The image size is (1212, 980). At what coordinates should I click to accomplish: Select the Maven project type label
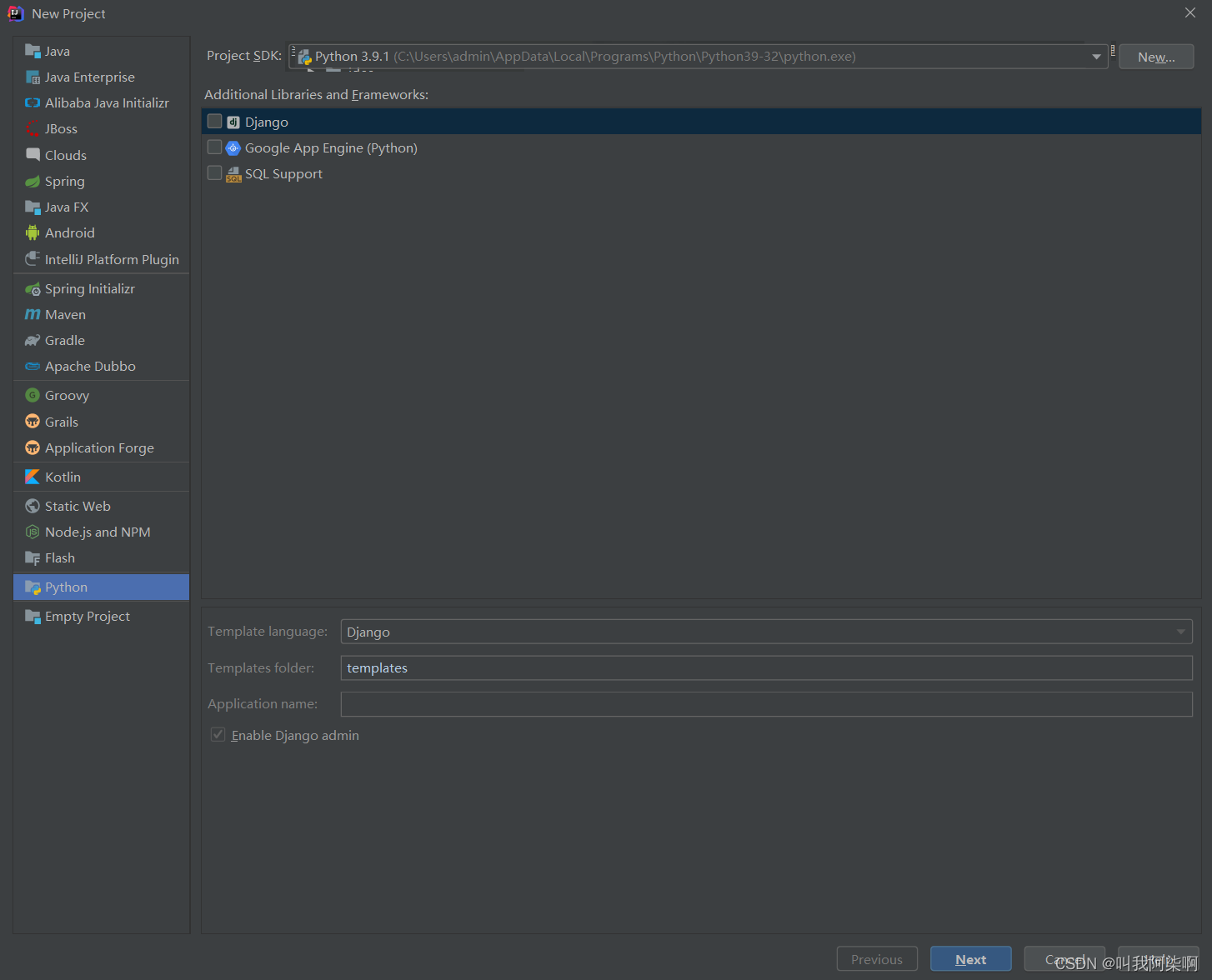tap(66, 314)
